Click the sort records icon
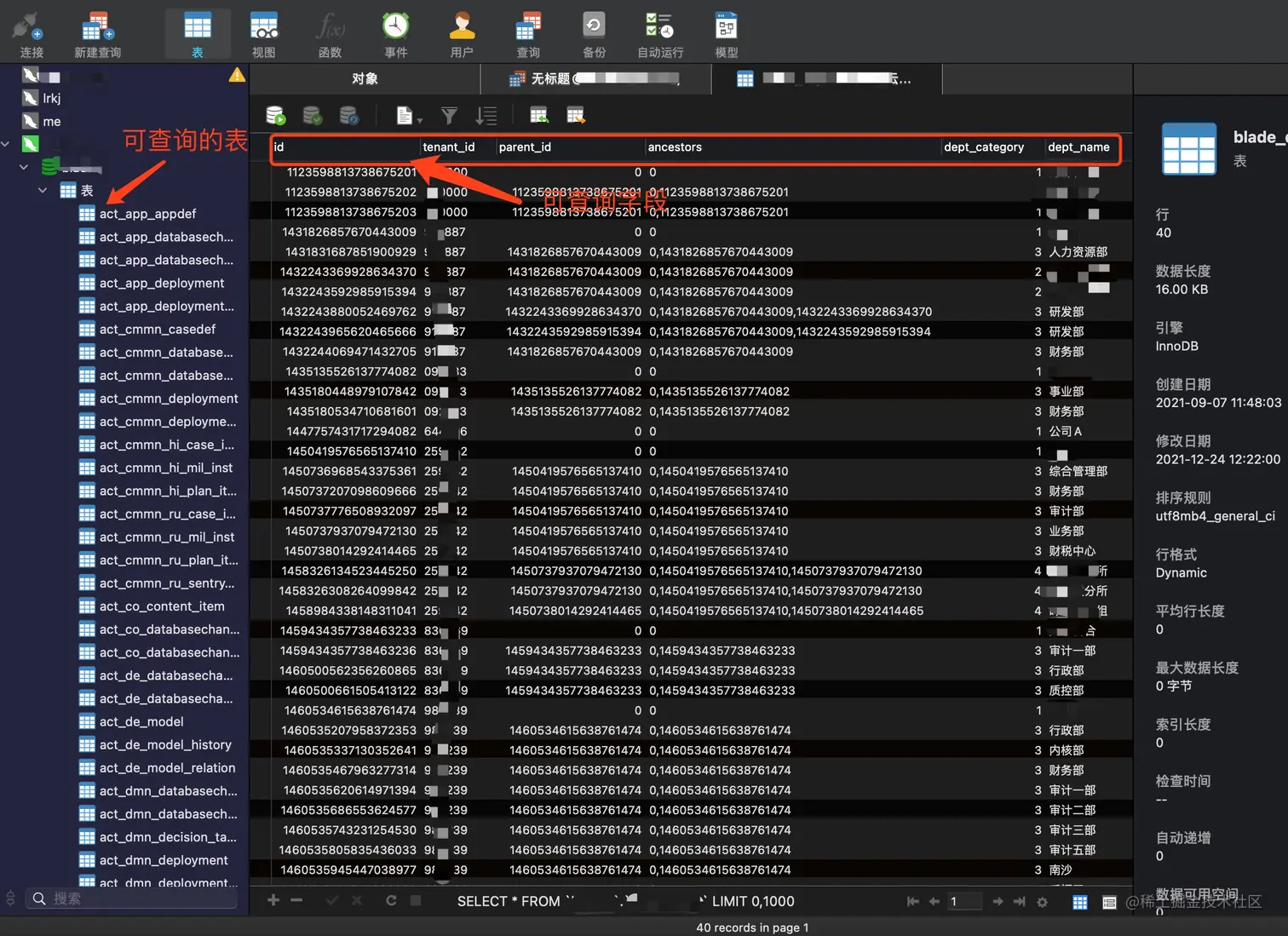 click(x=486, y=115)
